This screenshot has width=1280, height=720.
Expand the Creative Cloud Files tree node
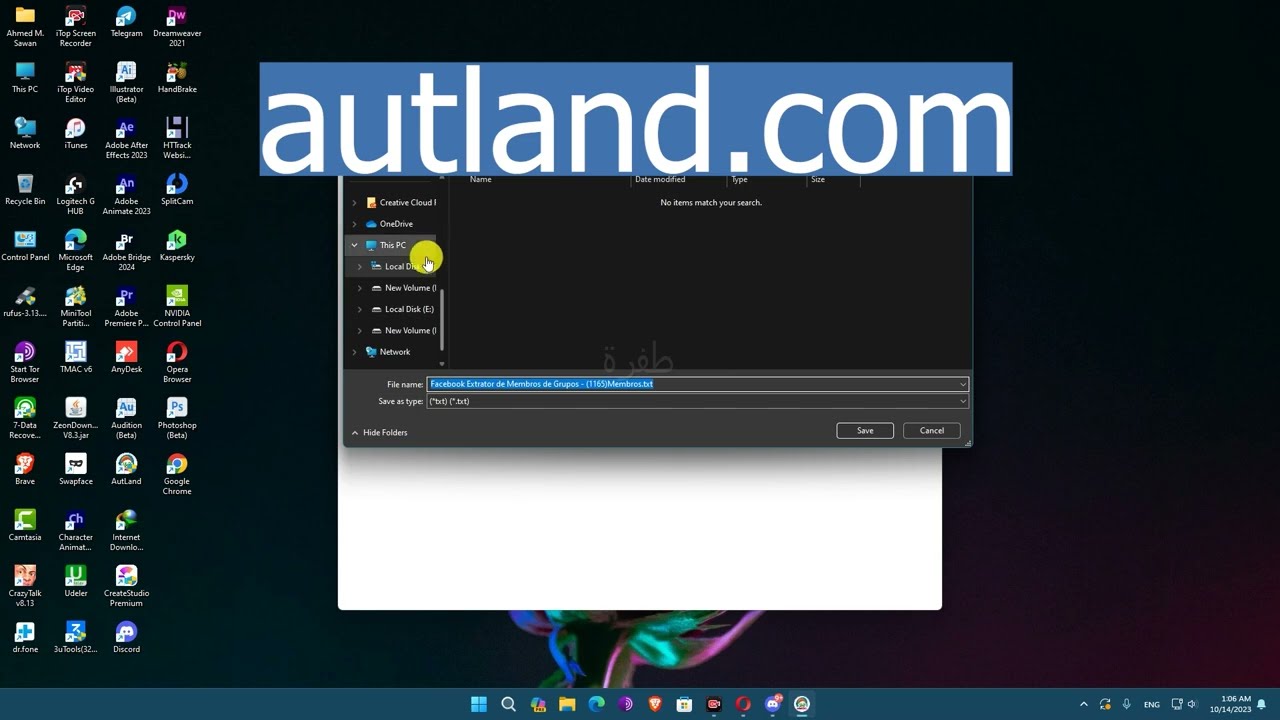[354, 203]
